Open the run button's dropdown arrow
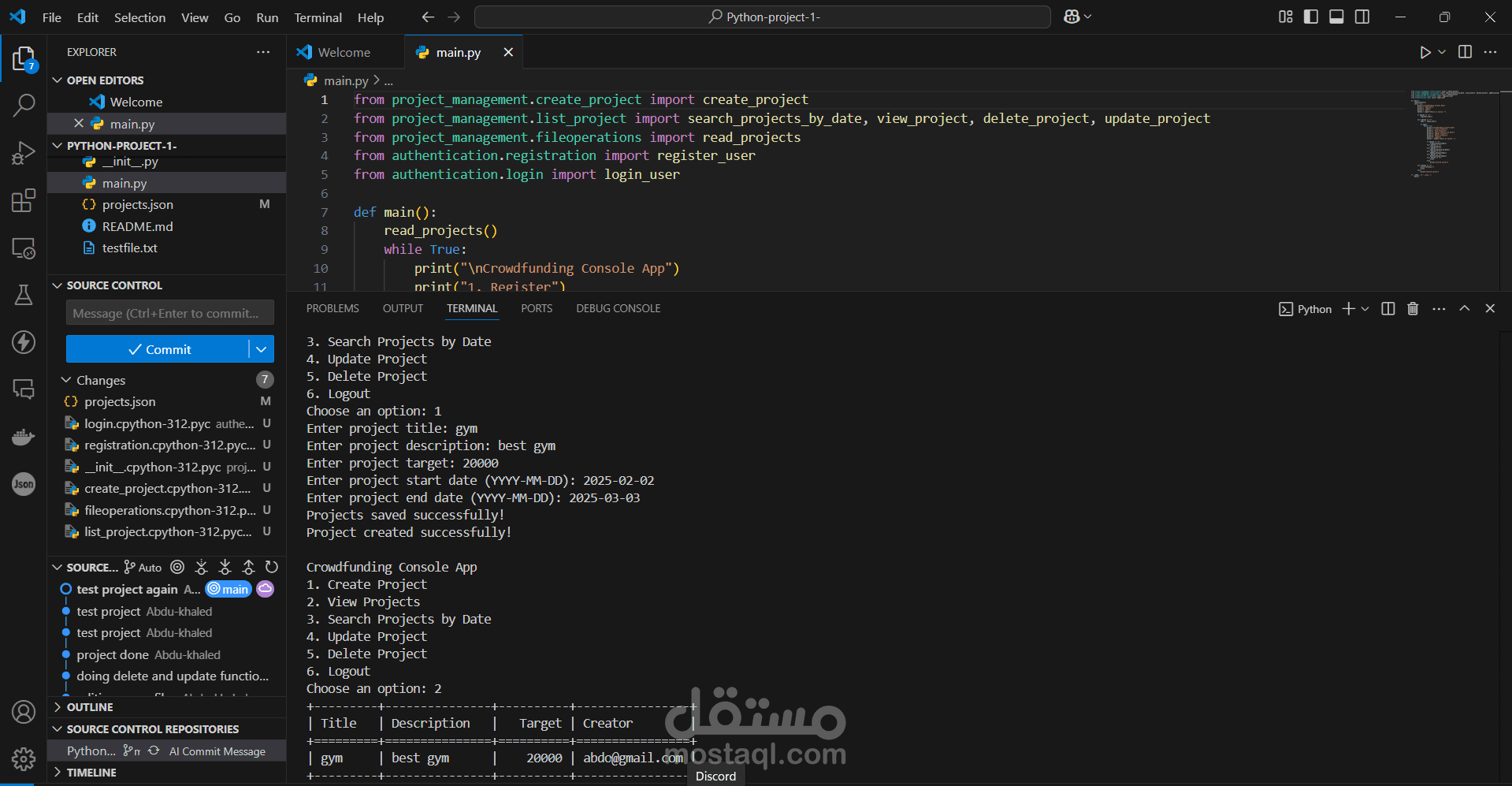Viewport: 1512px width, 786px height. [1442, 52]
